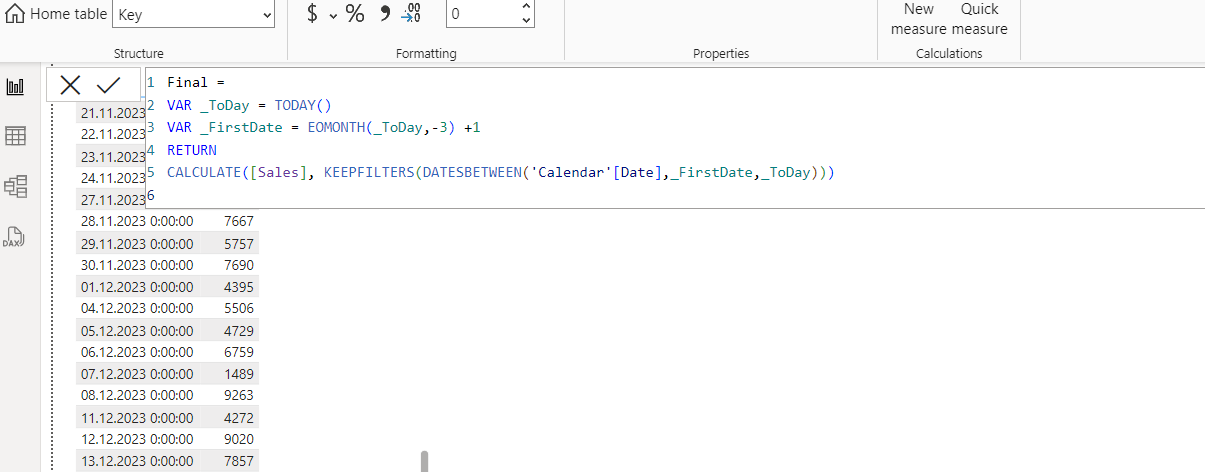
Task: Open the Home table Key dropdown
Action: click(x=195, y=15)
